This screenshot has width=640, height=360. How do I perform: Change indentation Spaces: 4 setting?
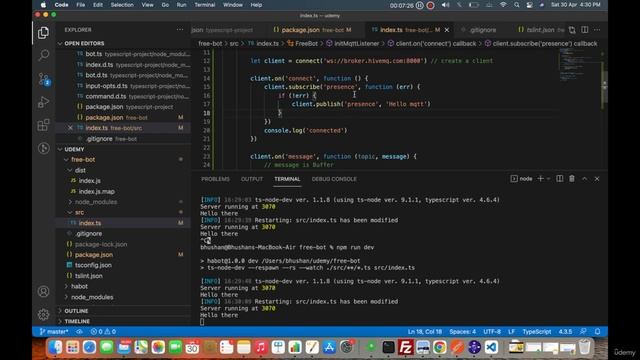(462, 331)
